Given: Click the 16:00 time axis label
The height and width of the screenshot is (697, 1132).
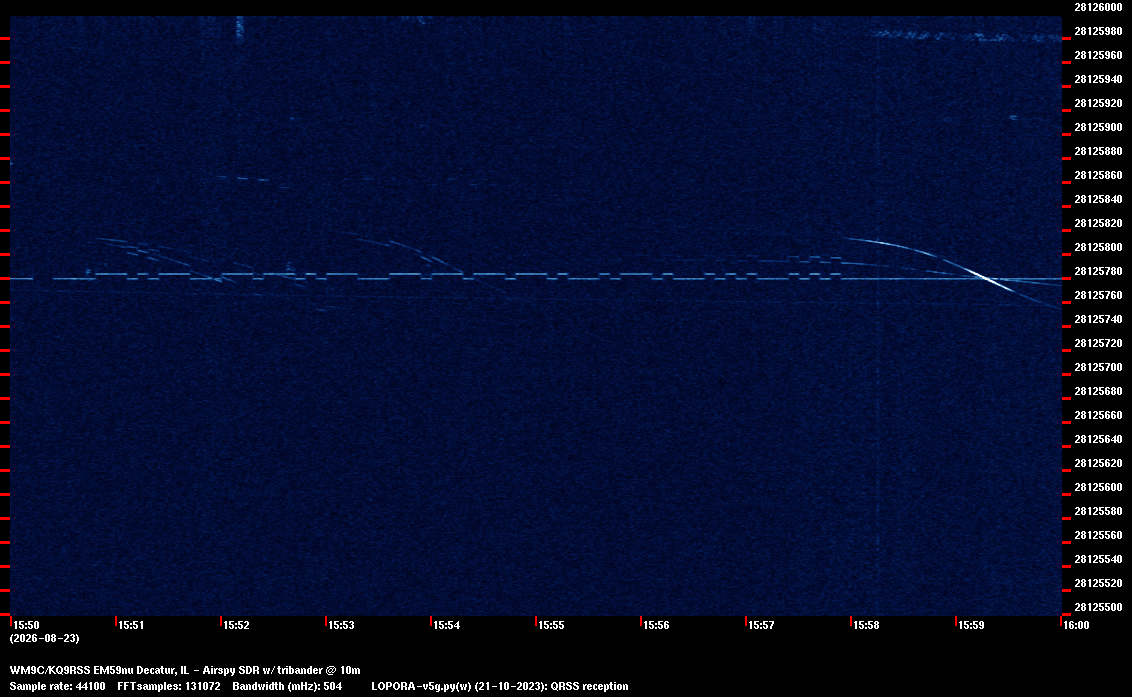Looking at the screenshot, I should [x=1076, y=625].
